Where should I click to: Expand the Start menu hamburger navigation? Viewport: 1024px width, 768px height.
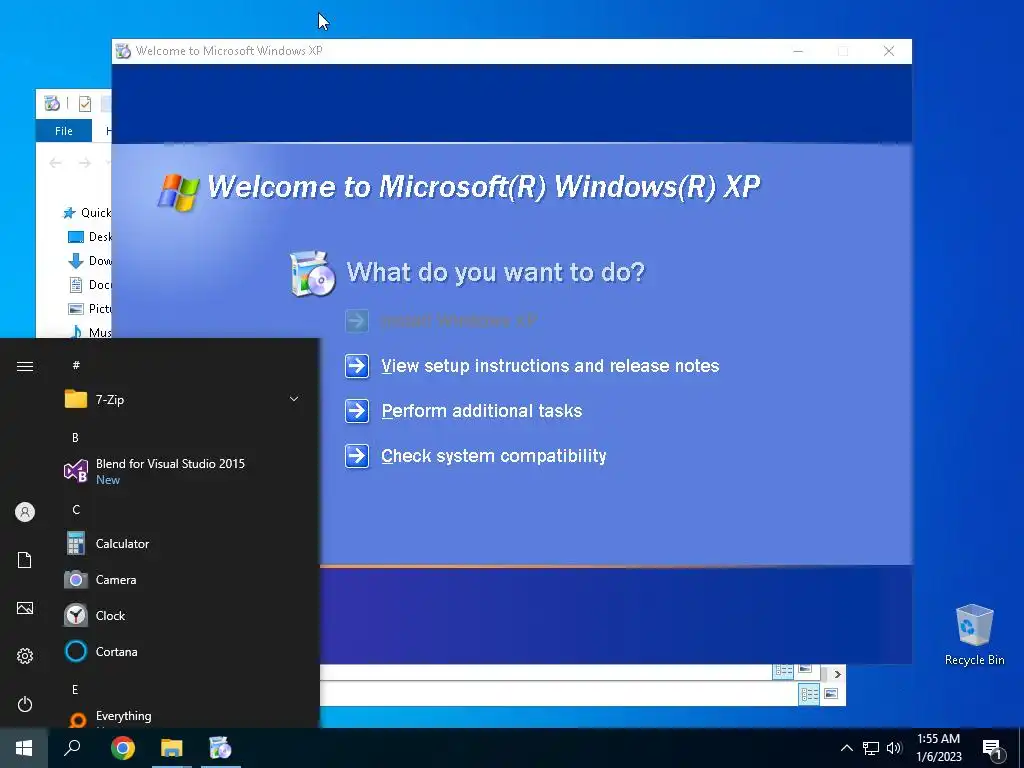click(25, 366)
